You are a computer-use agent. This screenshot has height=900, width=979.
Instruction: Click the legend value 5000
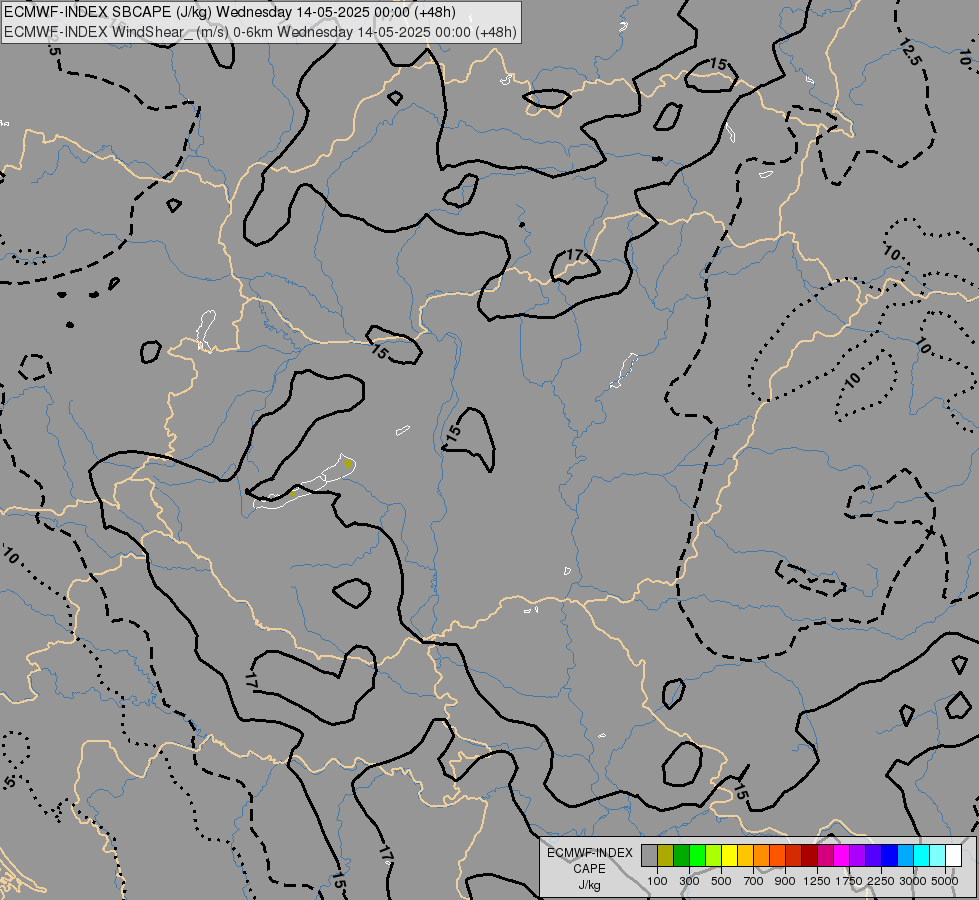click(945, 881)
